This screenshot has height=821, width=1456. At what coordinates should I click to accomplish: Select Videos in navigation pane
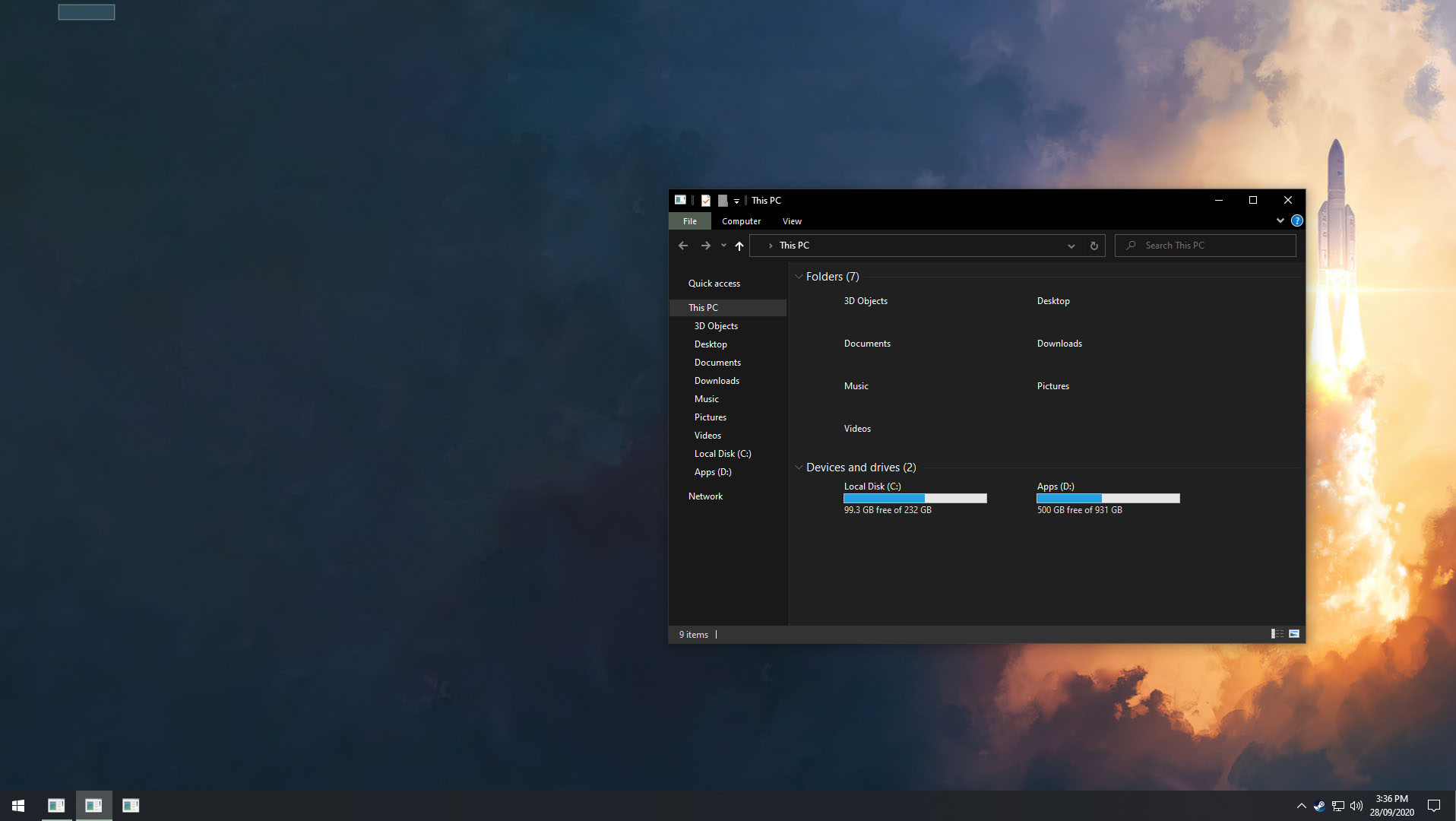707,436
